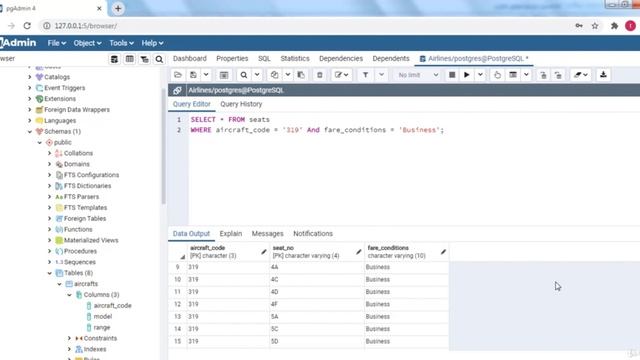Select the model column tree item

(x=102, y=316)
